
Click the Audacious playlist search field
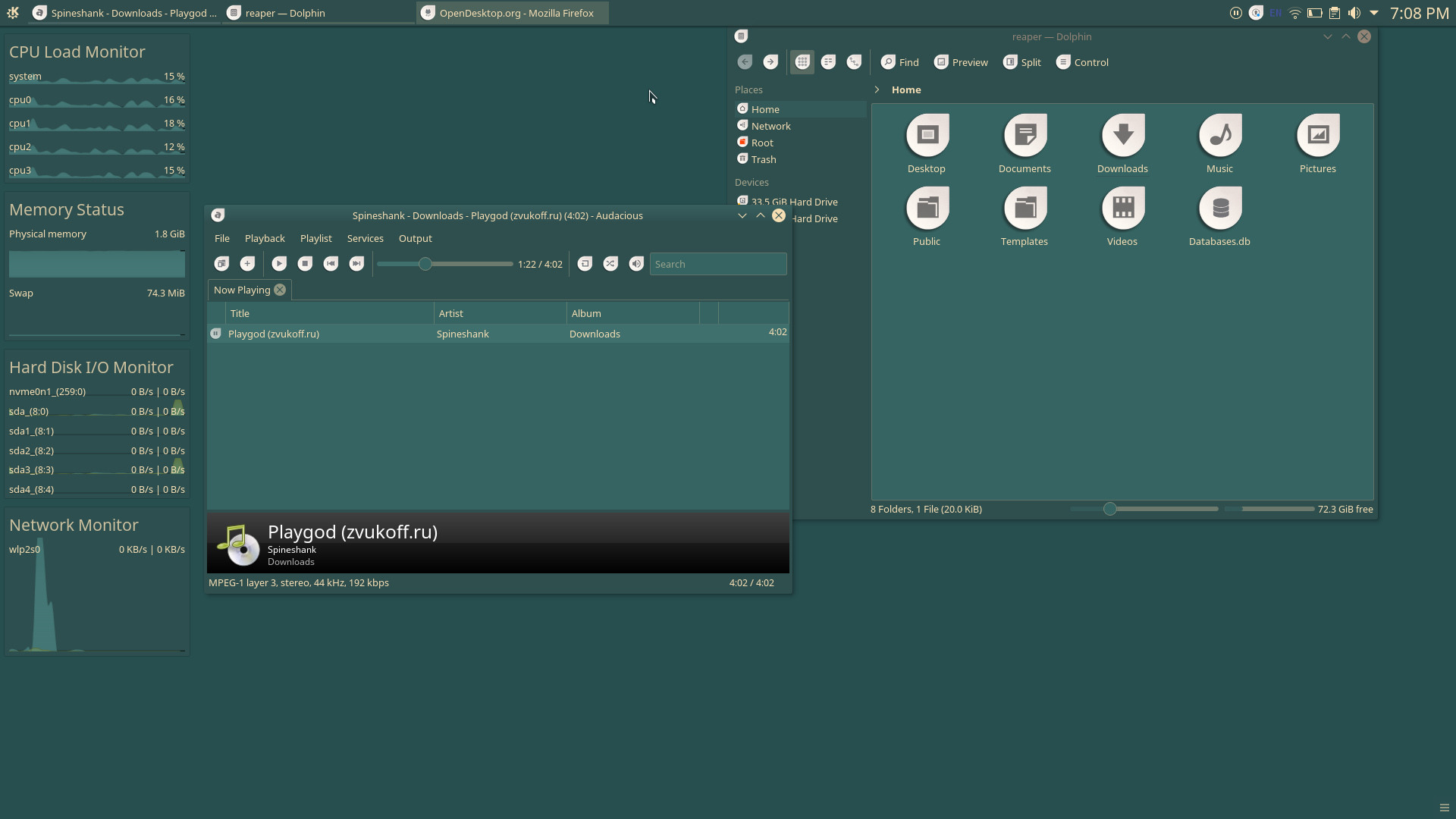[718, 264]
